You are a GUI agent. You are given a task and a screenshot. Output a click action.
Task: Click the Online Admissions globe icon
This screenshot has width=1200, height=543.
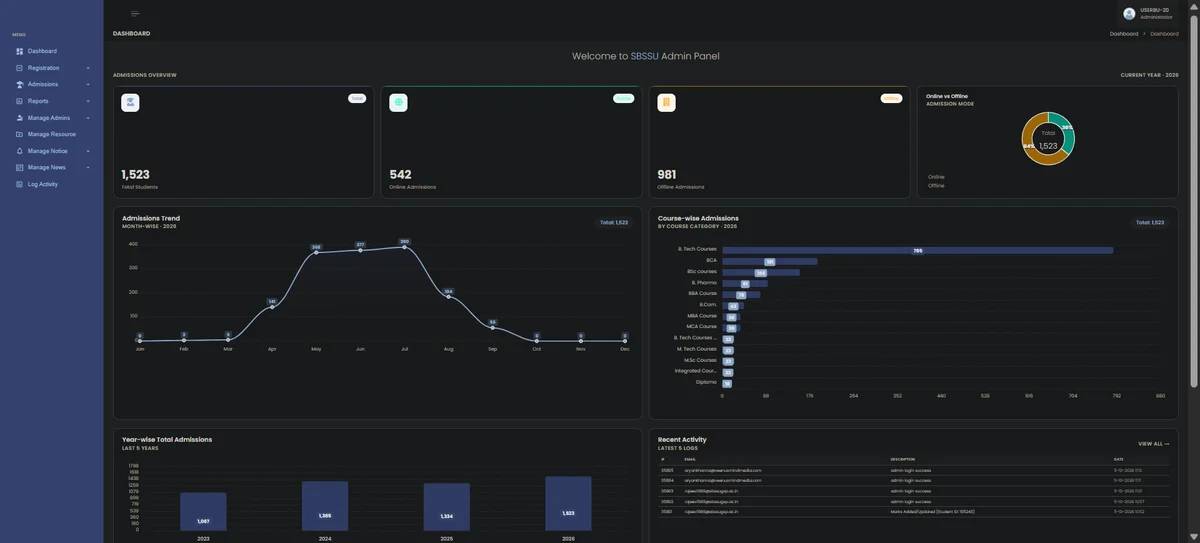pos(398,102)
